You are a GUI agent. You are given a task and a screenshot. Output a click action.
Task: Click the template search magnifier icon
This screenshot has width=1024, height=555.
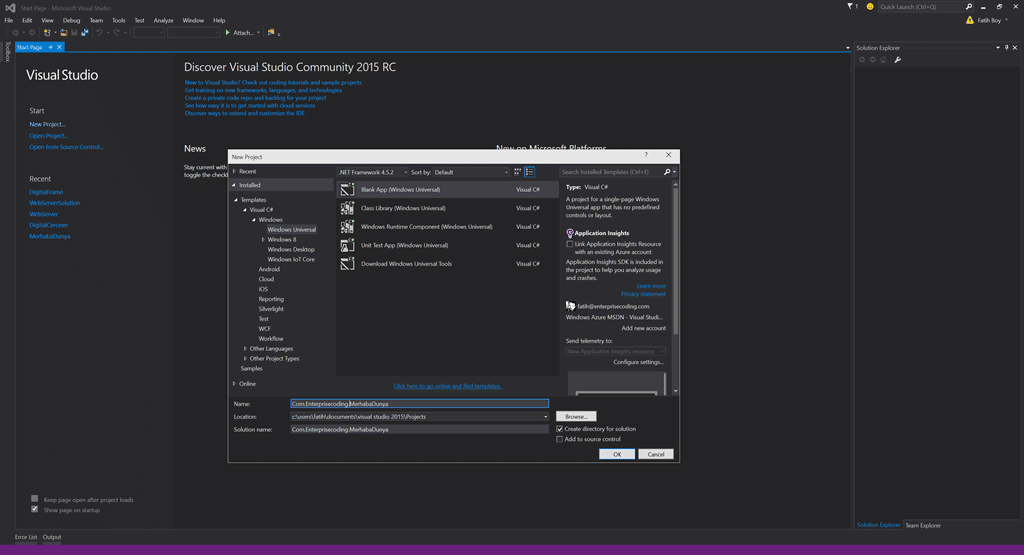point(667,172)
